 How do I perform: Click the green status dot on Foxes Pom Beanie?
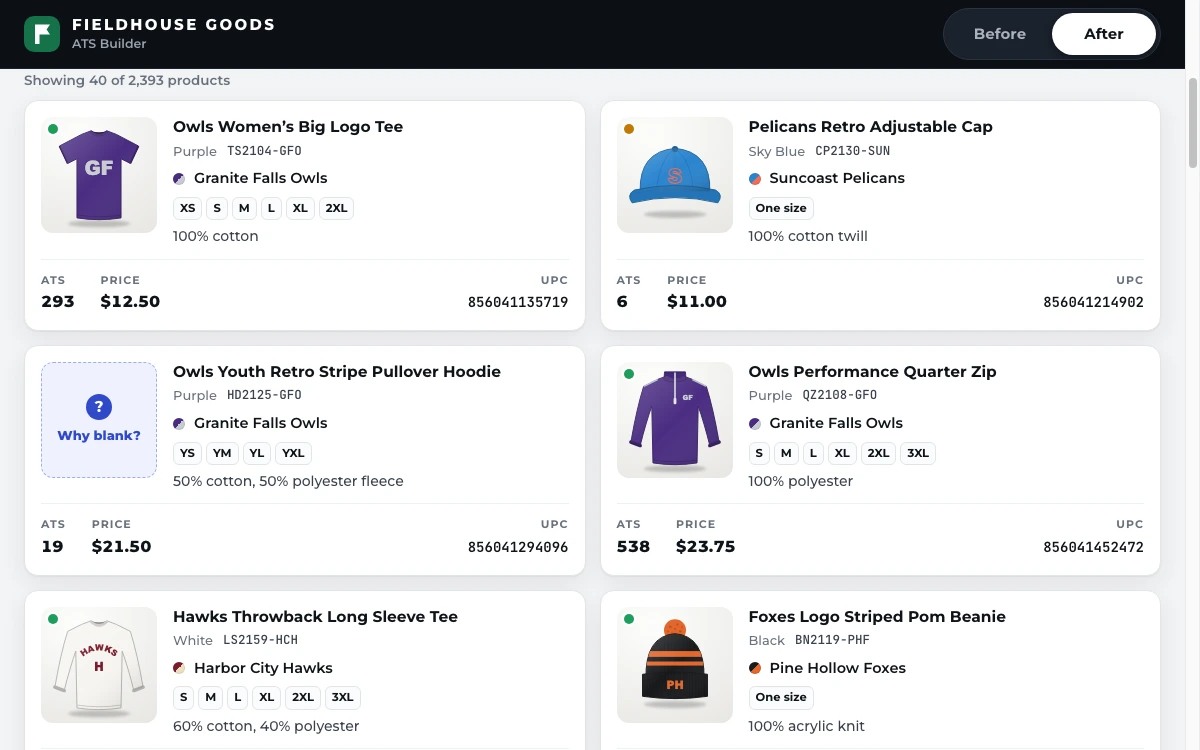629,619
